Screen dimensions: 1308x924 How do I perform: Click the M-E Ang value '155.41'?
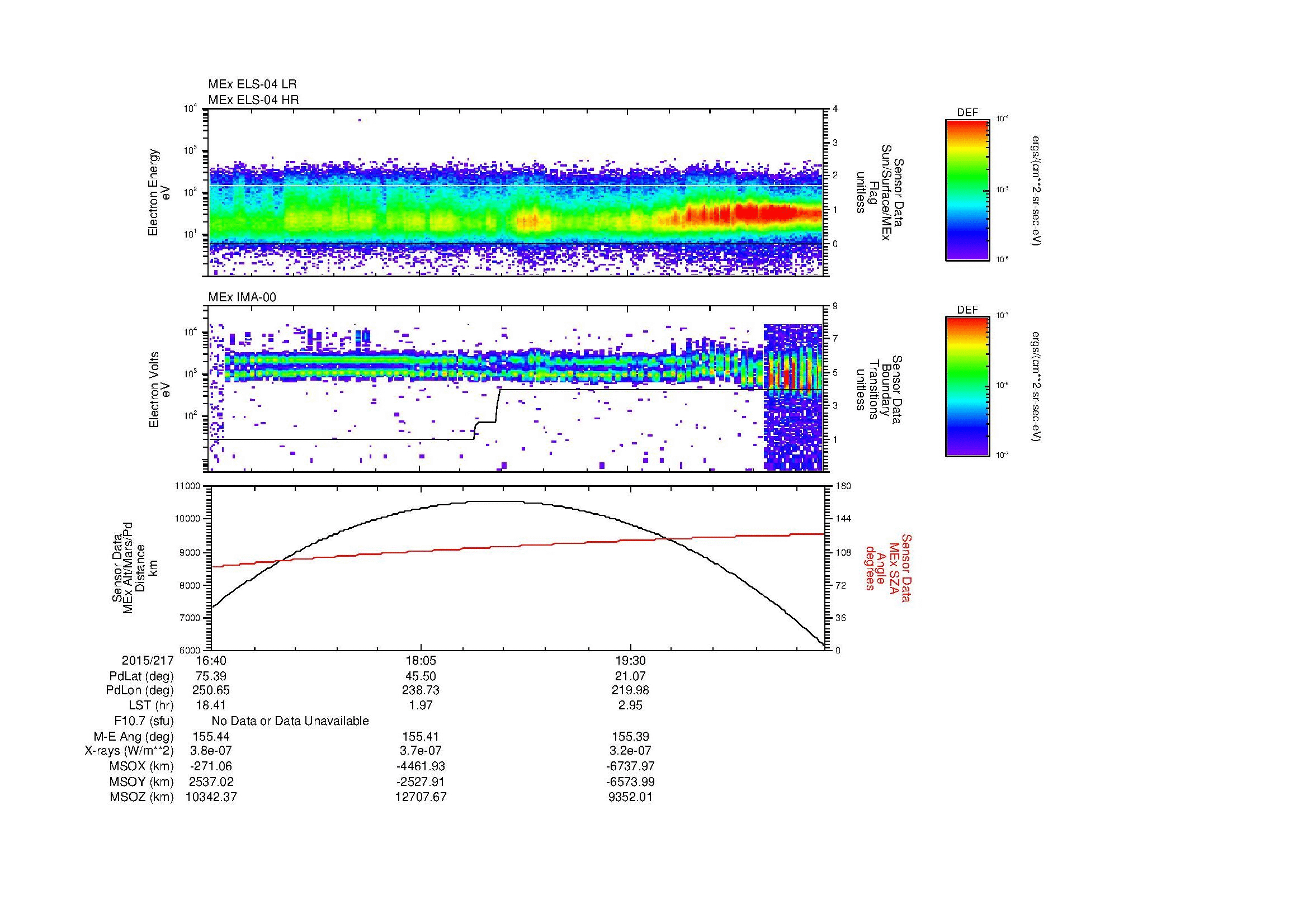point(421,736)
